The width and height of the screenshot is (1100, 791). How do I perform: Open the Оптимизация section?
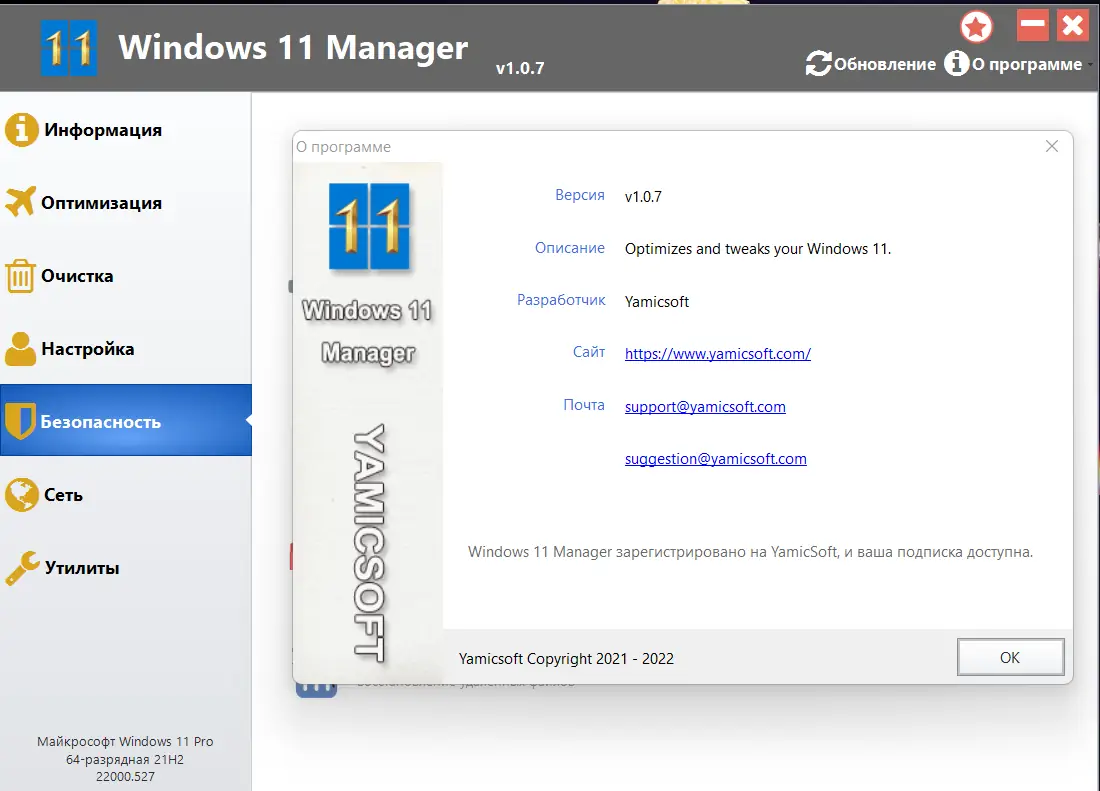pyautogui.click(x=126, y=203)
